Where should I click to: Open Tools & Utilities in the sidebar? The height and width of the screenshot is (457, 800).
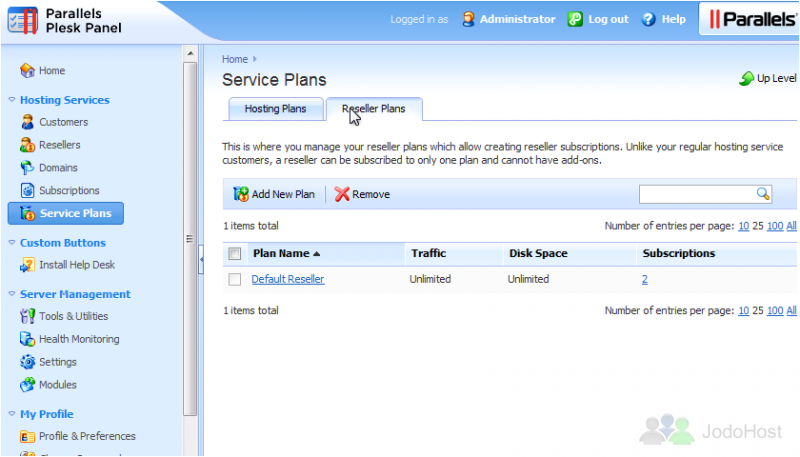click(73, 316)
